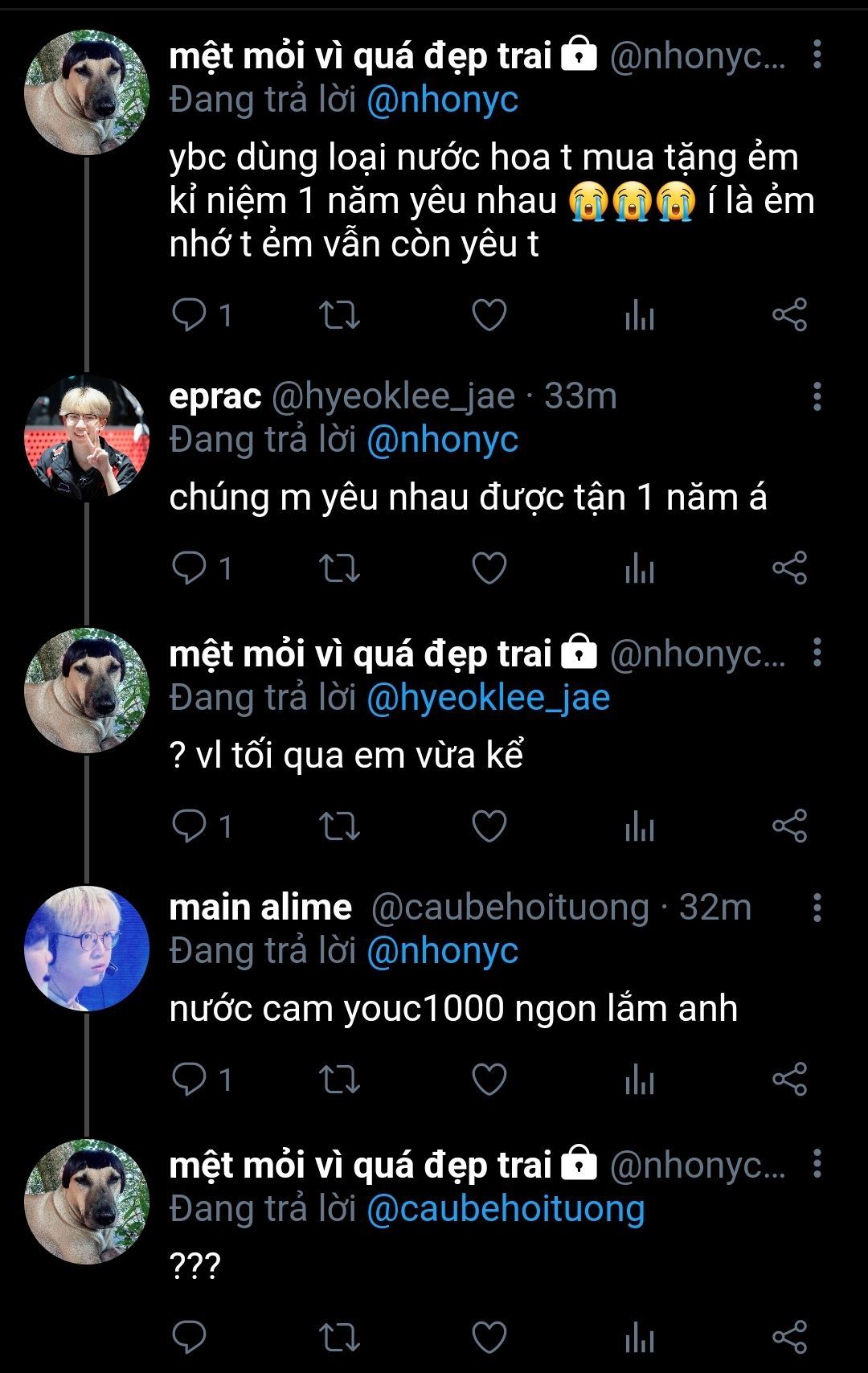
Task: Share the 'vl tối qua em vừa kể' tweet
Action: coord(789,826)
